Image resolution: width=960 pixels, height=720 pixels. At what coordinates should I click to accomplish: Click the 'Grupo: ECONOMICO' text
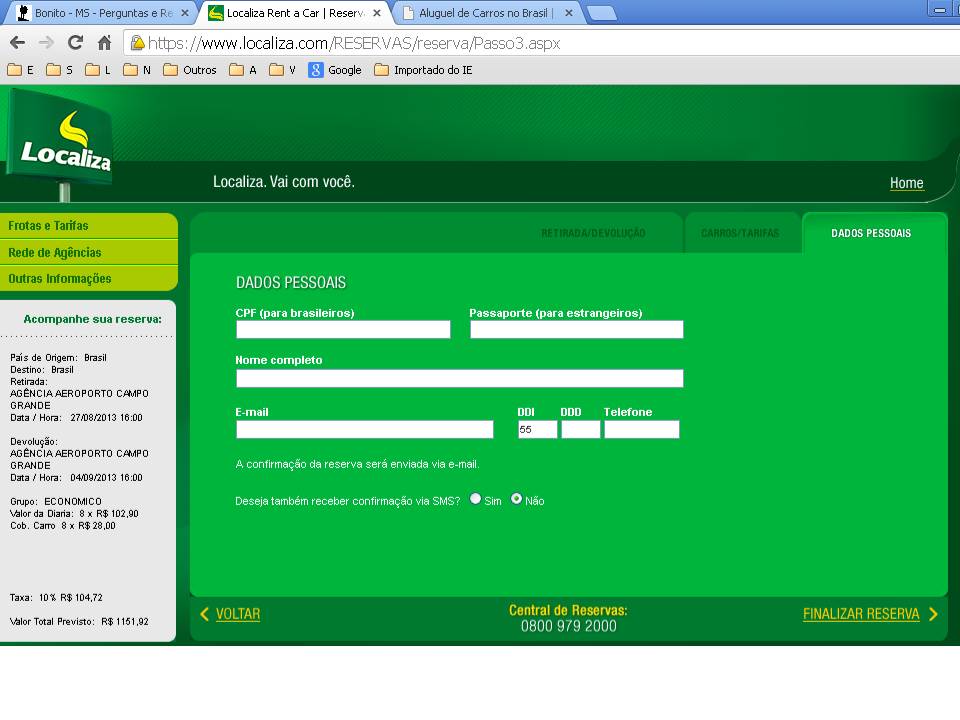[x=56, y=501]
